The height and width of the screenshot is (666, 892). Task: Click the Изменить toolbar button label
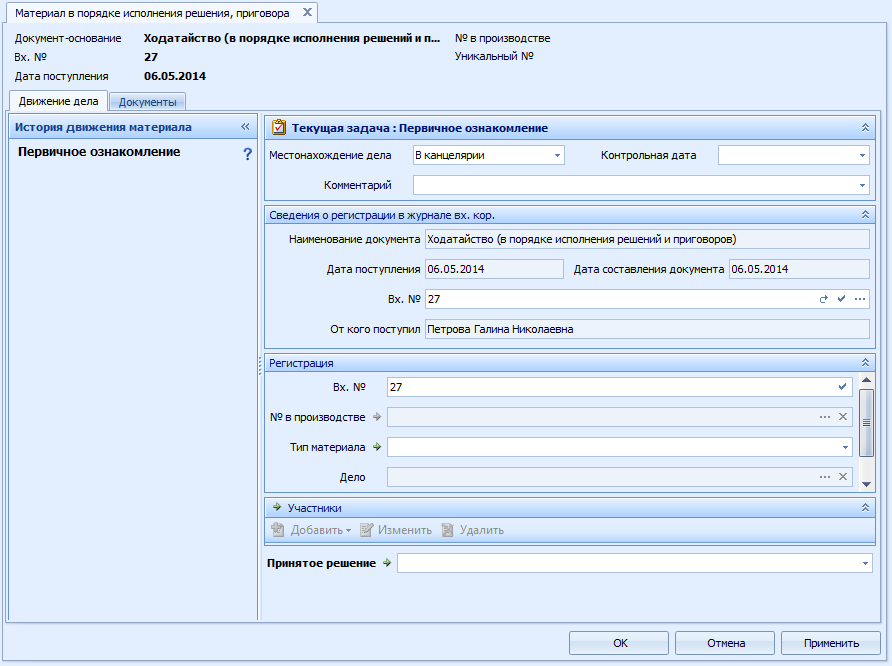[405, 530]
